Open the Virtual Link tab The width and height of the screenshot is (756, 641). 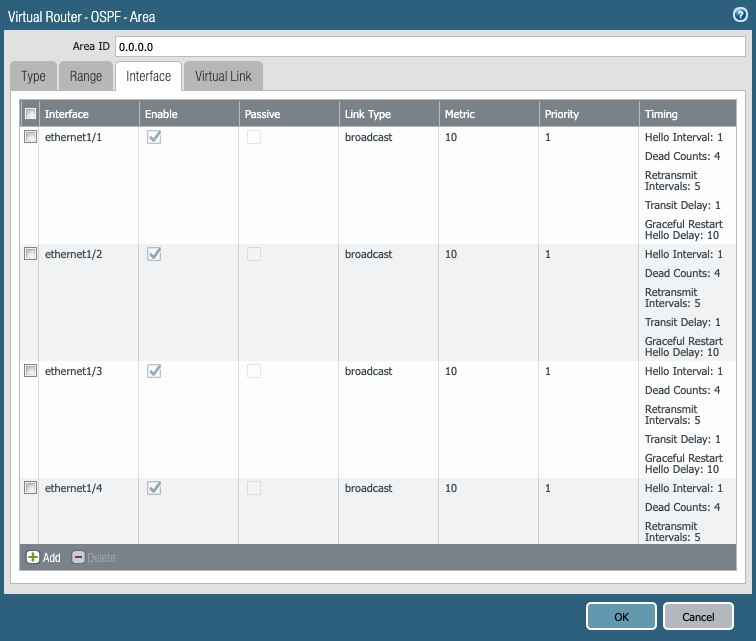223,76
